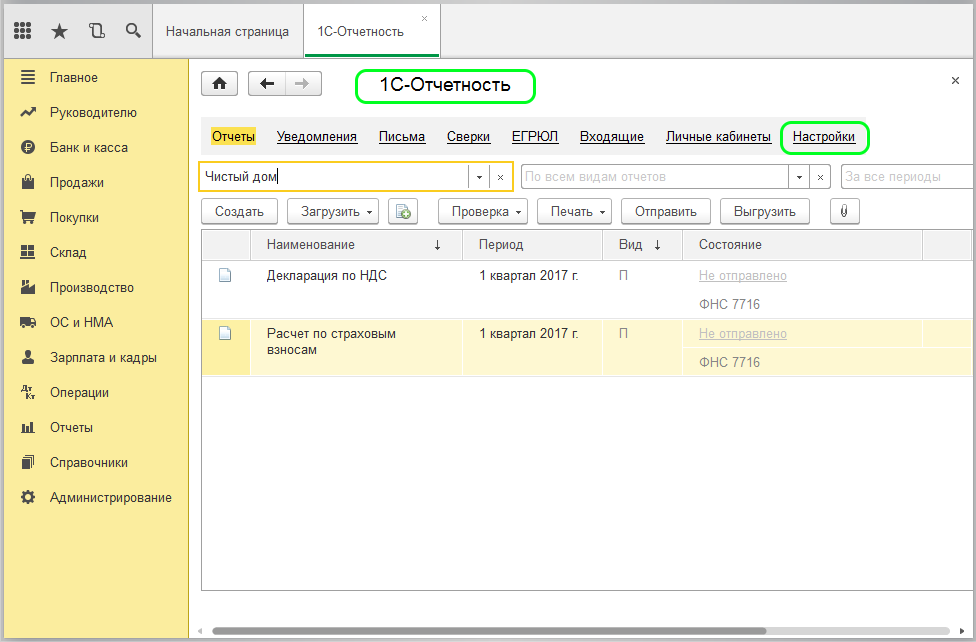Open the Проверка dropdown button

[x=483, y=212]
